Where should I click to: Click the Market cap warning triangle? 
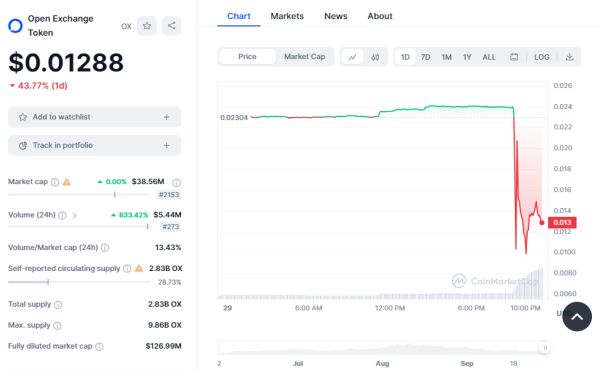coord(67,182)
